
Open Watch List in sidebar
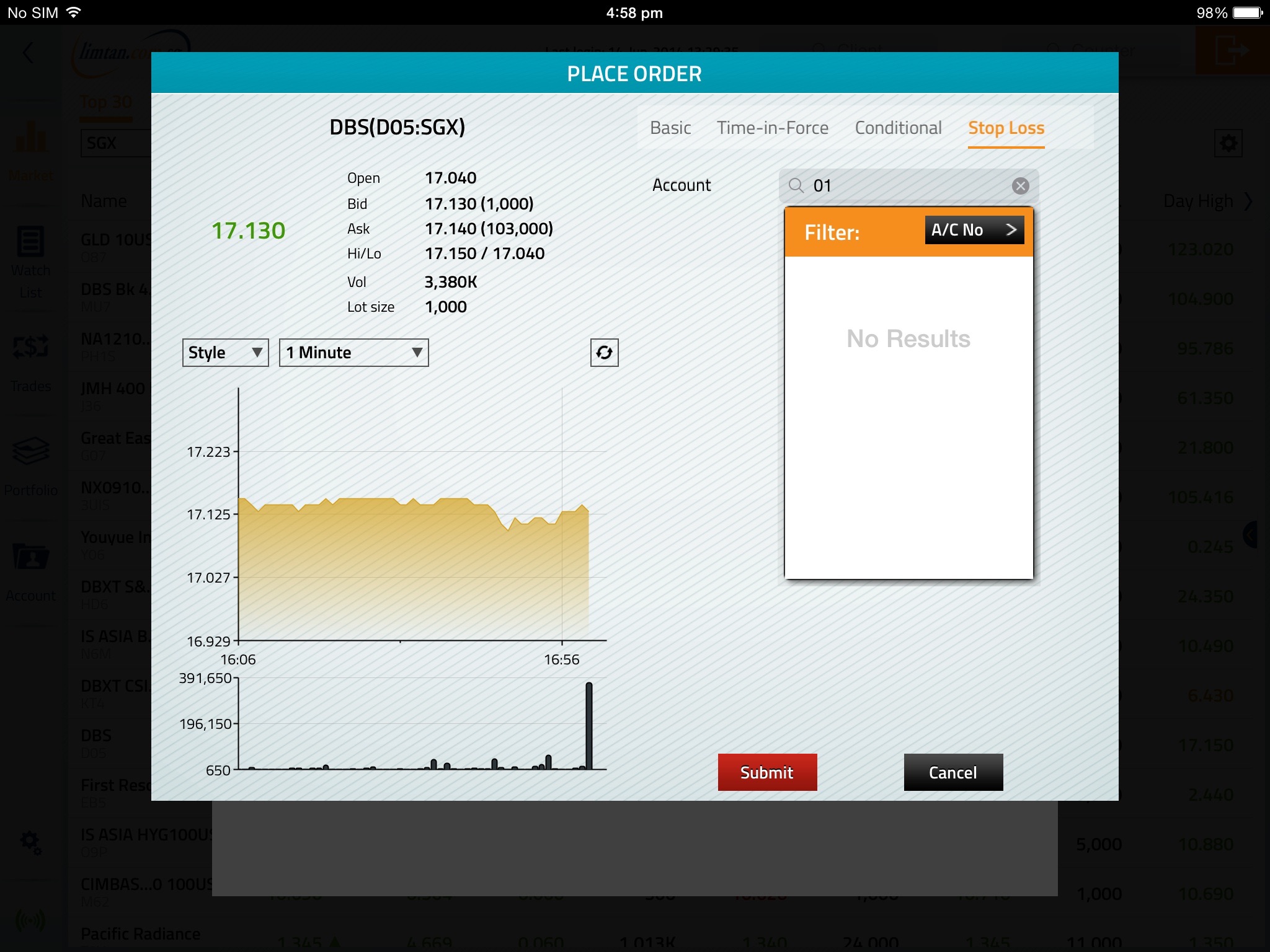point(30,263)
